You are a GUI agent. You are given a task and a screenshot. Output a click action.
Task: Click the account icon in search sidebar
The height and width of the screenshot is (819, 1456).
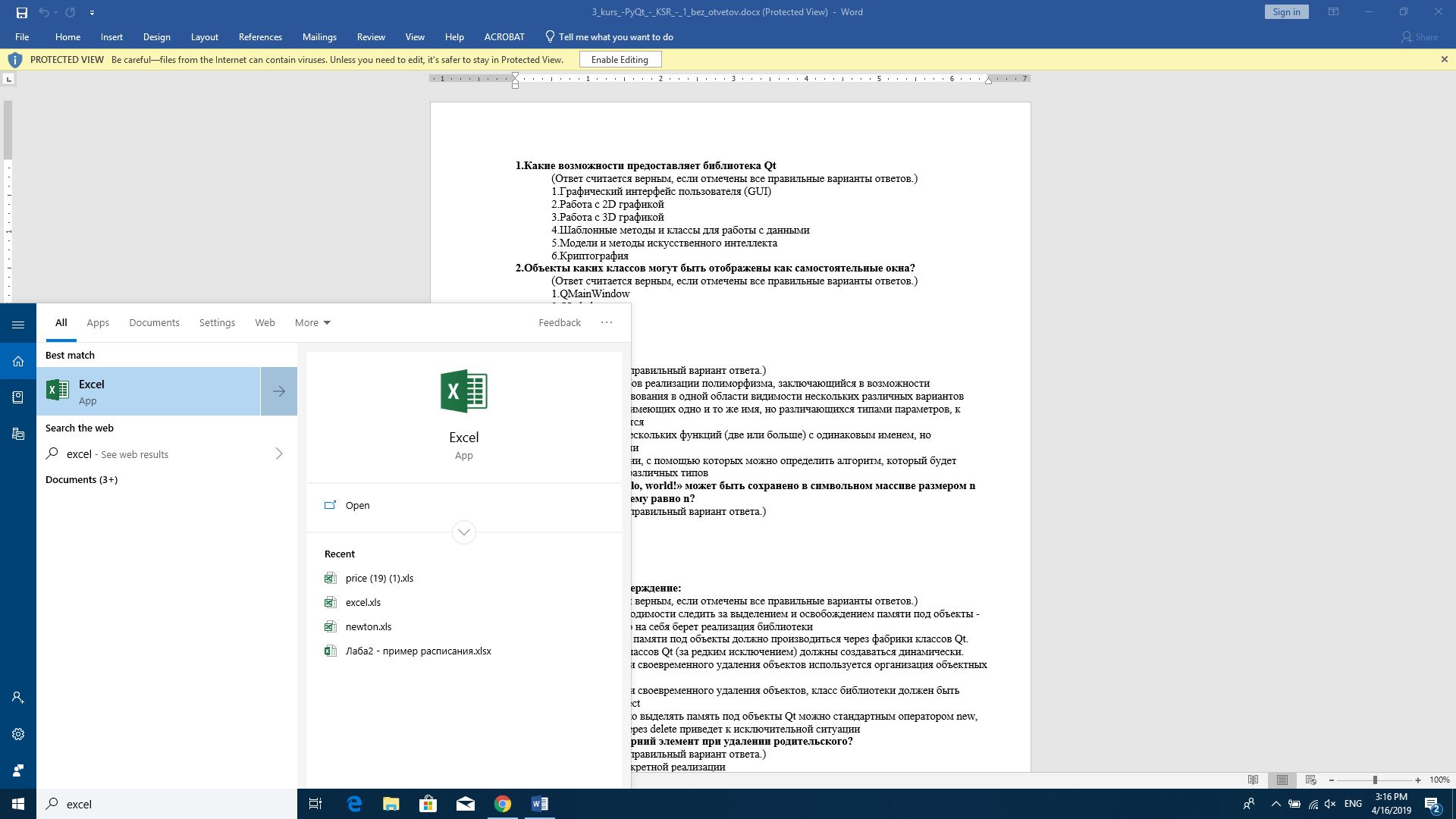coord(18,698)
